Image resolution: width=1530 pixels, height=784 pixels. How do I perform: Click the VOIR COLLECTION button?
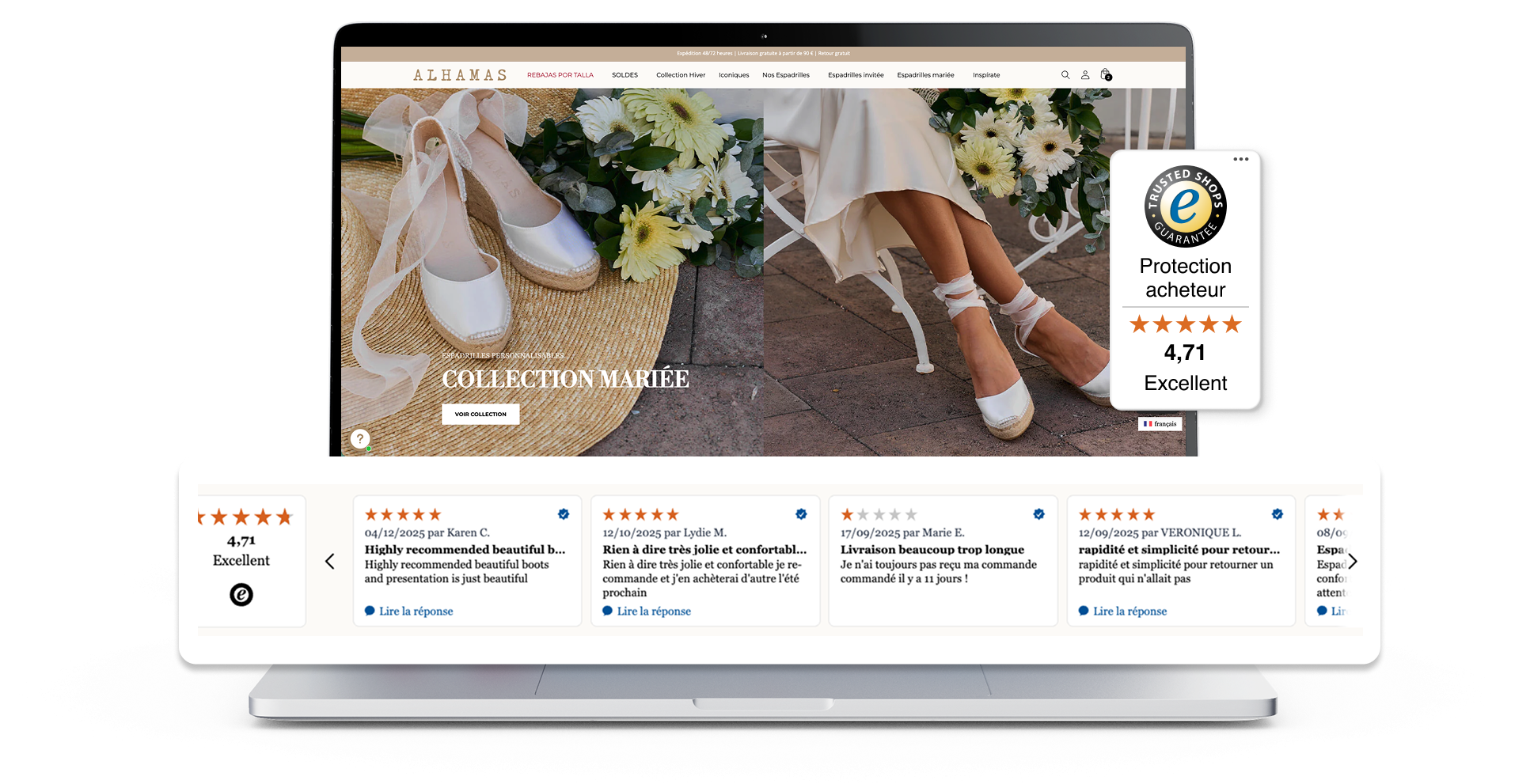[x=480, y=415]
